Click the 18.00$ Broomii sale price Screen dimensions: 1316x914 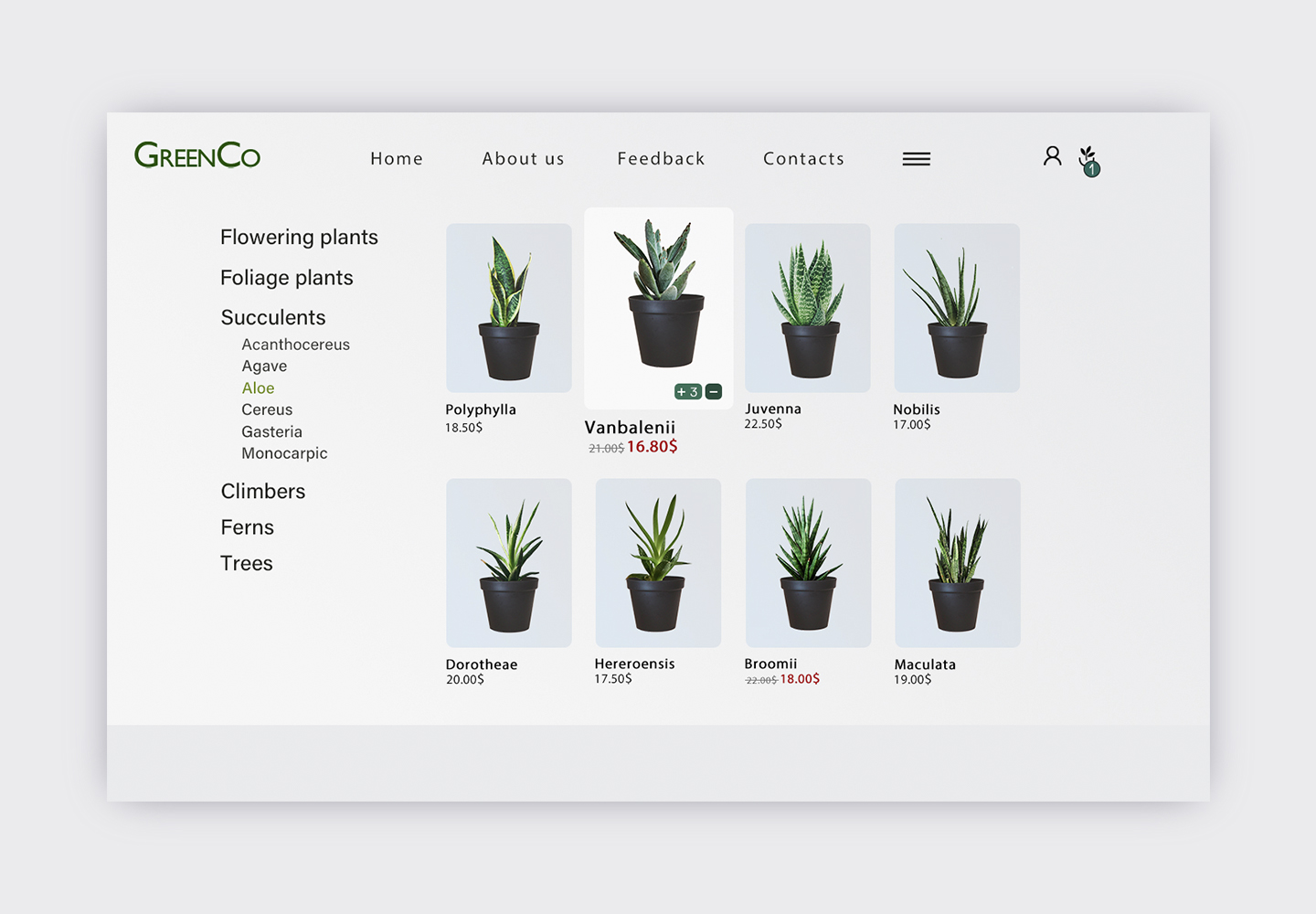(x=800, y=679)
